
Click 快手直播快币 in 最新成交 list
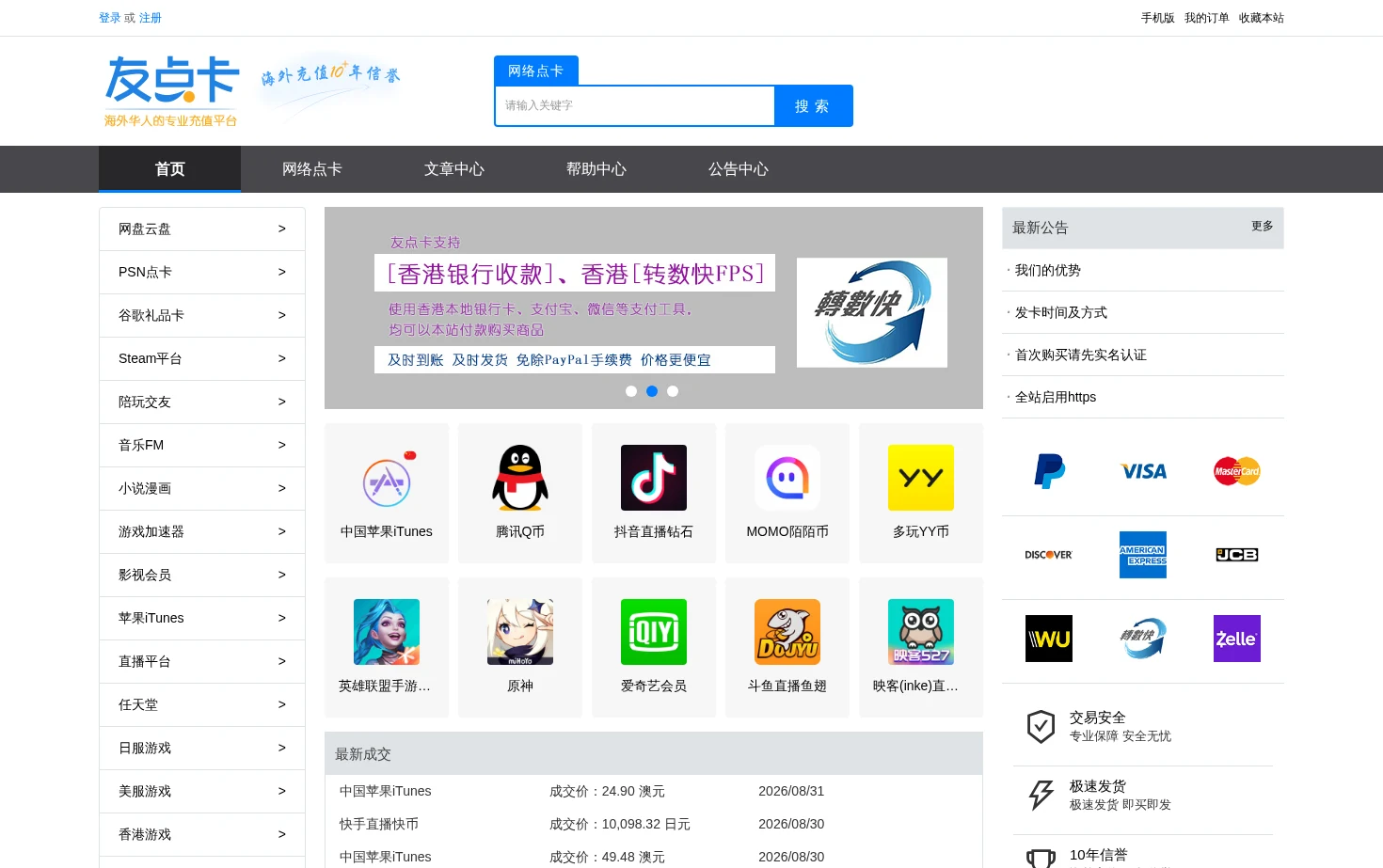[379, 824]
